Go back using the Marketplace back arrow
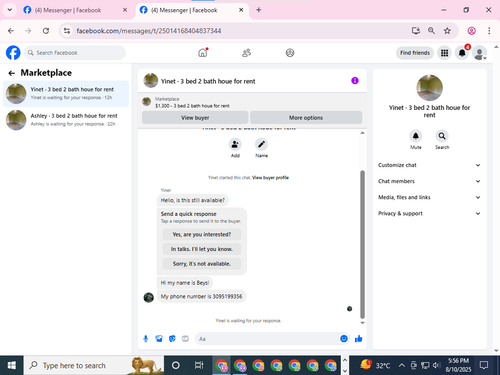The width and height of the screenshot is (500, 375). tap(12, 73)
